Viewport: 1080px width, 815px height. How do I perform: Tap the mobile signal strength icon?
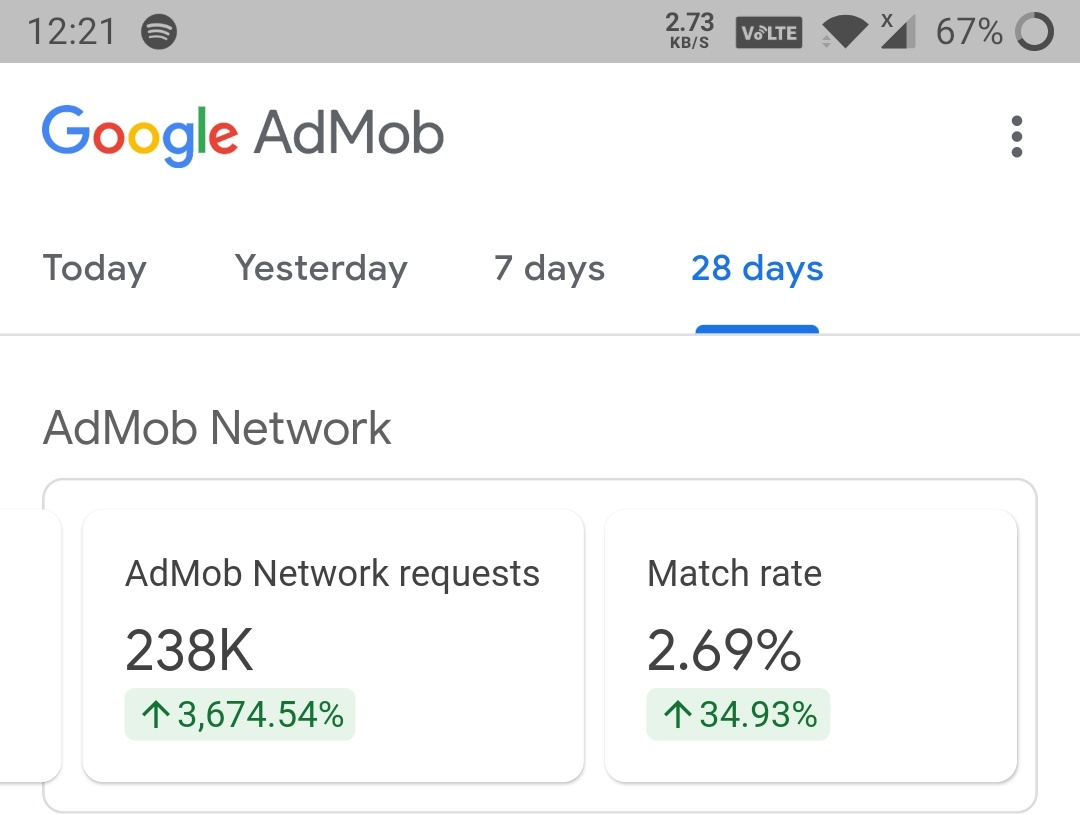click(898, 33)
